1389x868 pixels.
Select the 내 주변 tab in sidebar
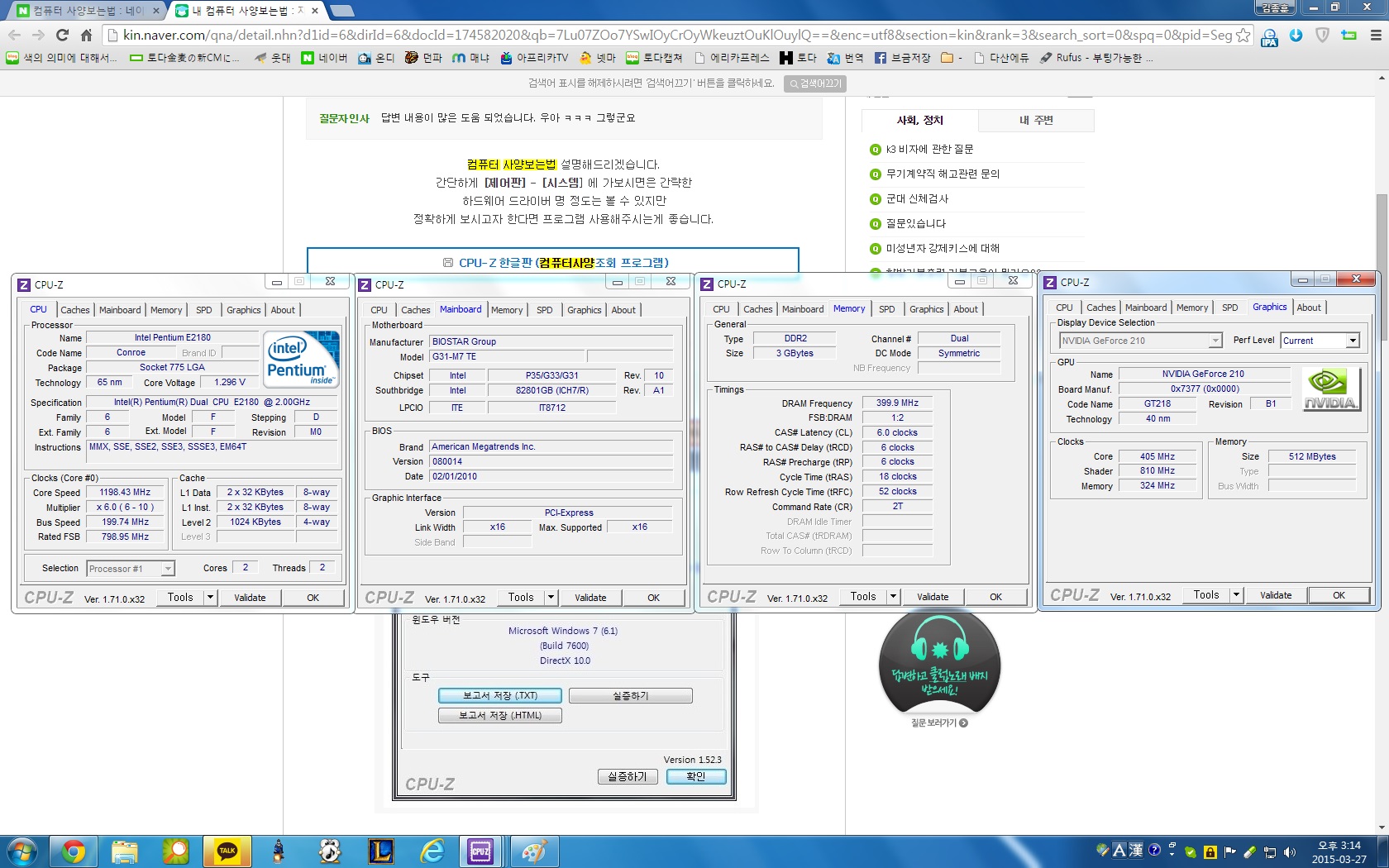(1036, 121)
